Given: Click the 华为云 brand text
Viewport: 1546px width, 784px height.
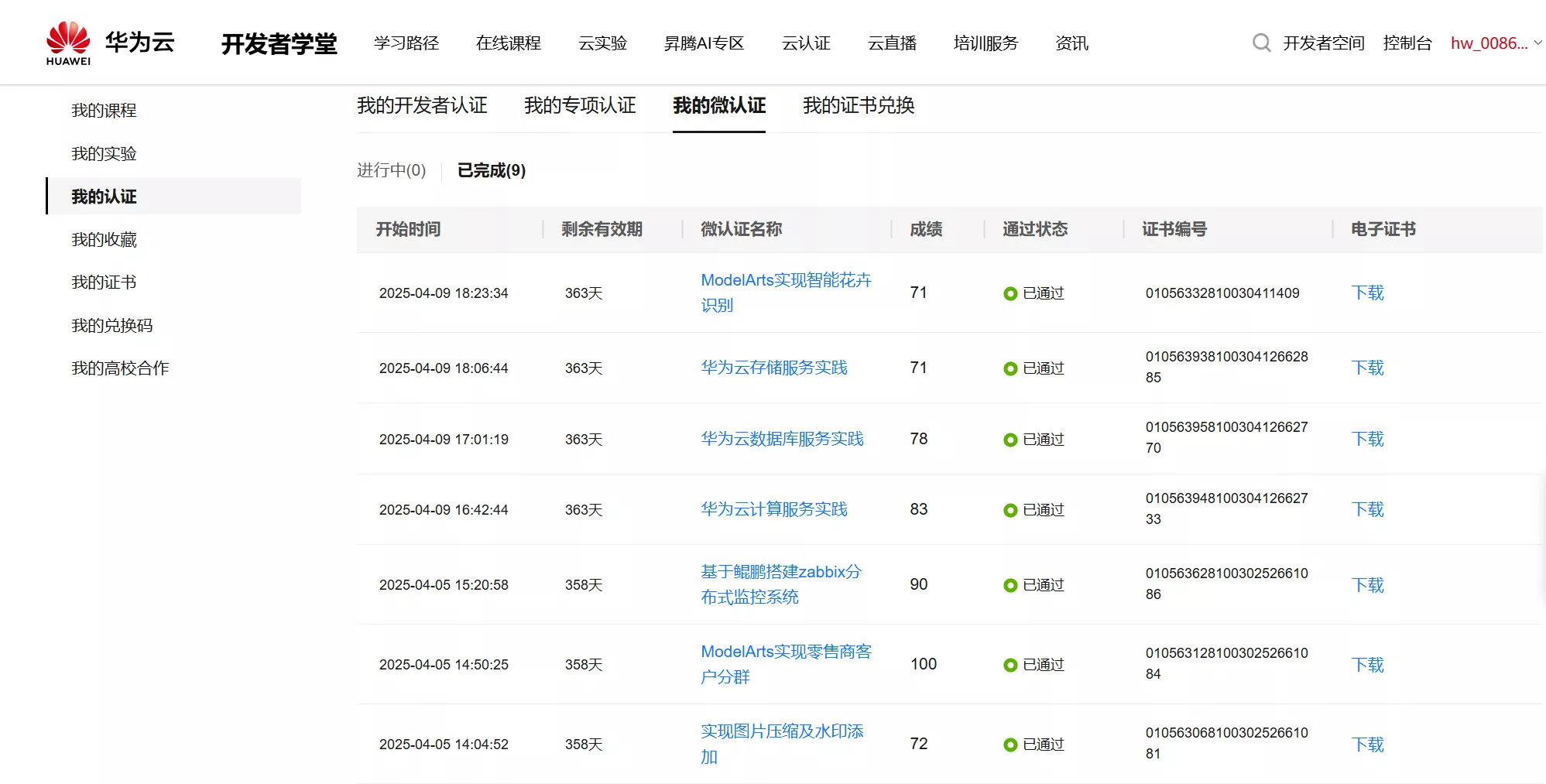Looking at the screenshot, I should point(139,42).
